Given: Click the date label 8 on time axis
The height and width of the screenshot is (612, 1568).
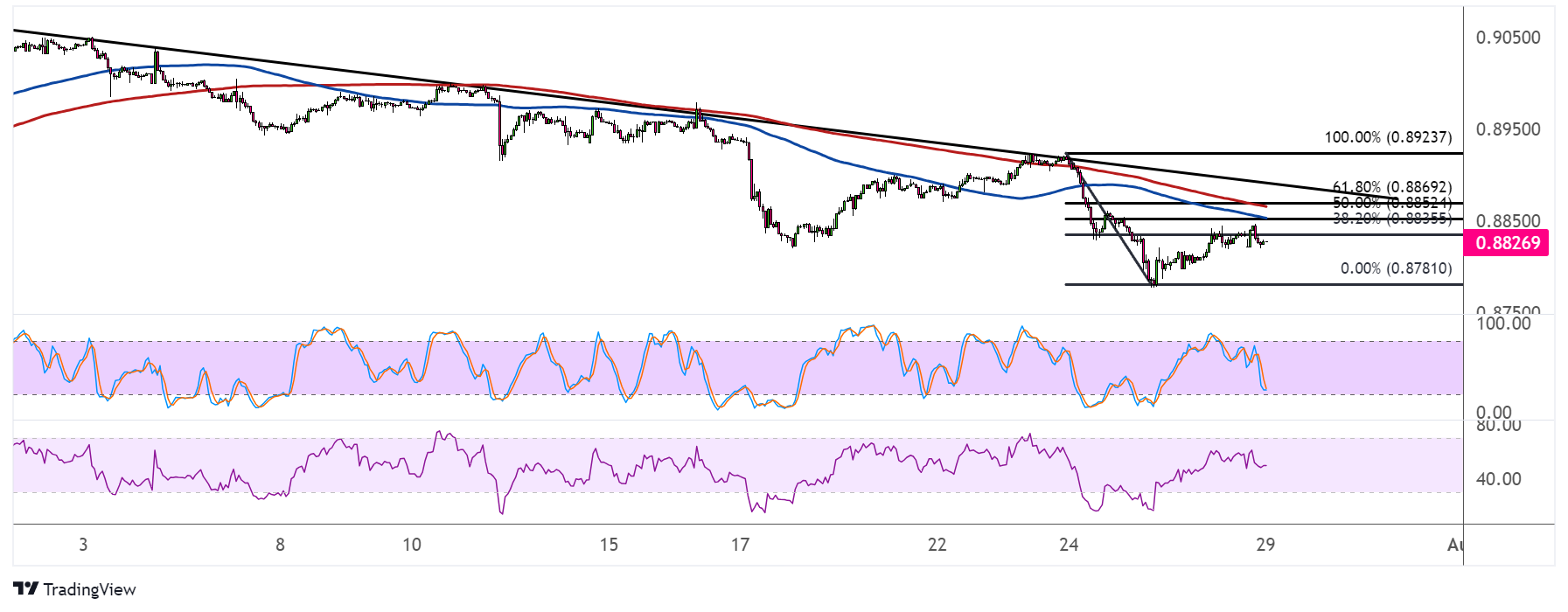Looking at the screenshot, I should pyautogui.click(x=280, y=545).
